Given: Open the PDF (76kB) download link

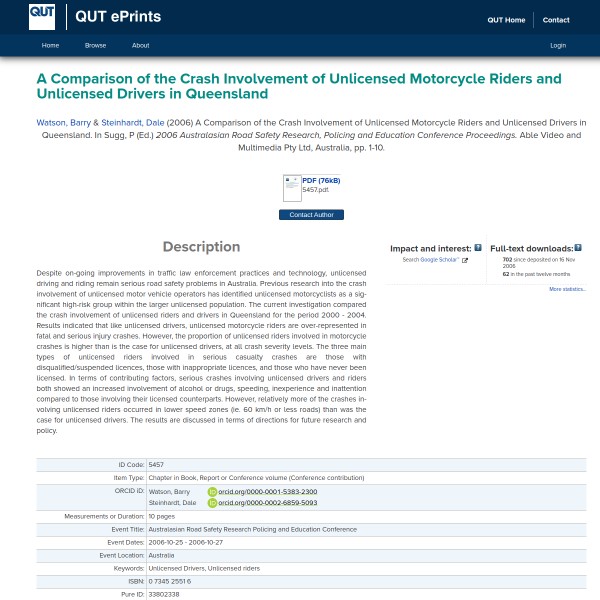Looking at the screenshot, I should point(321,180).
